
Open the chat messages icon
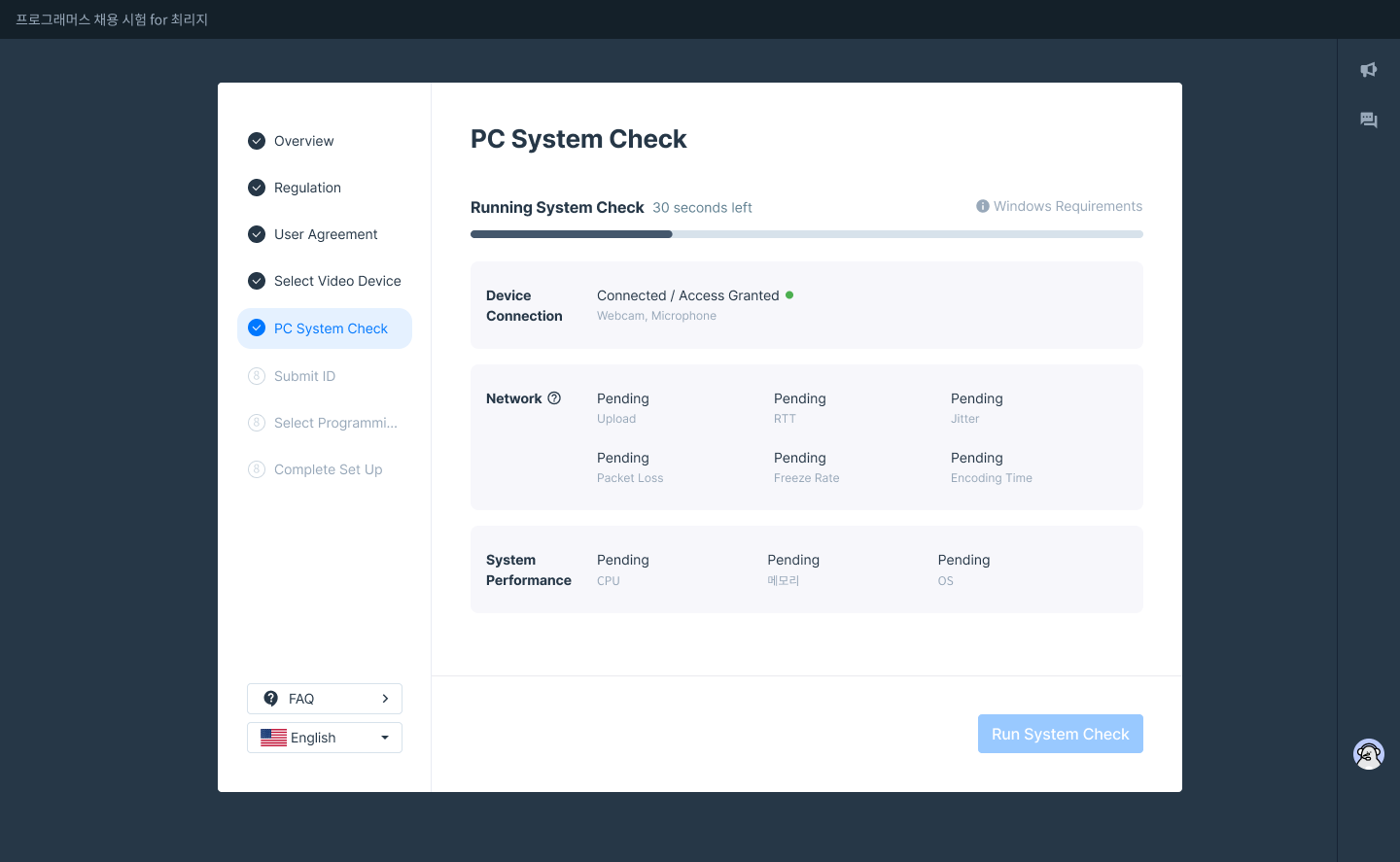(1369, 121)
